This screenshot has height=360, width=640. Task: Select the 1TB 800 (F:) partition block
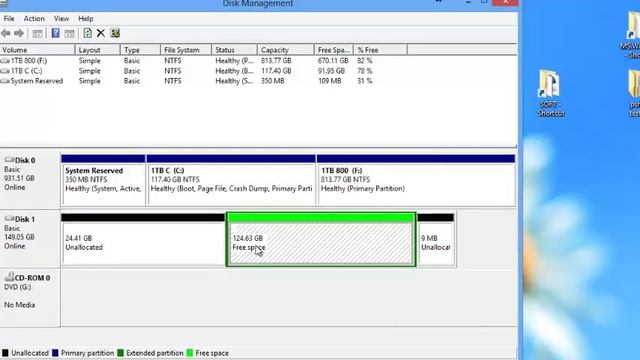point(416,180)
